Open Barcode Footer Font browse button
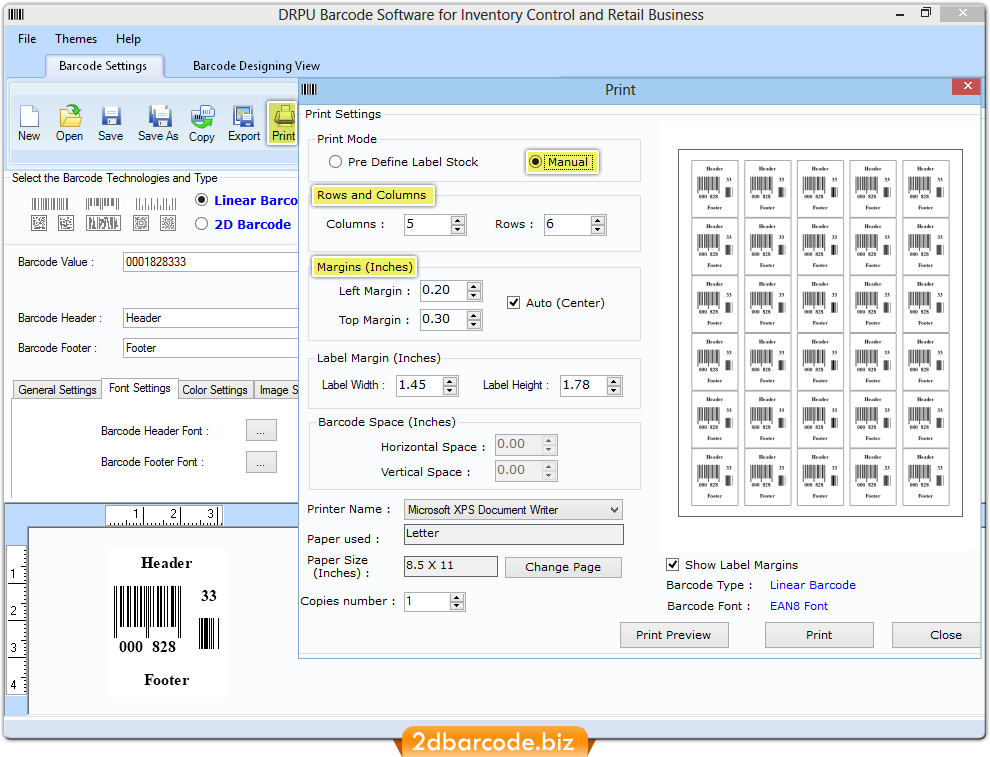This screenshot has height=757, width=990. point(261,462)
